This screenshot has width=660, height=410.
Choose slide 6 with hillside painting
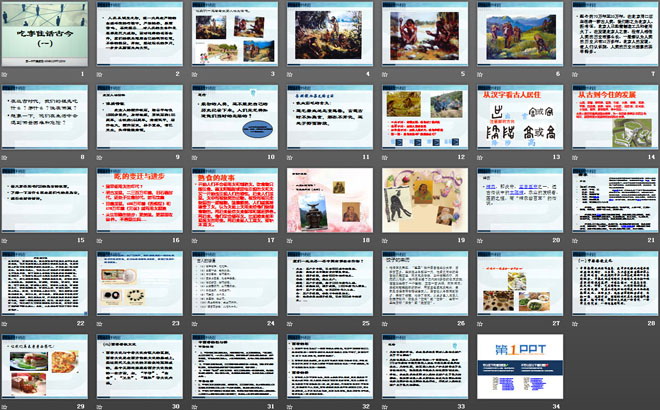pos(520,34)
